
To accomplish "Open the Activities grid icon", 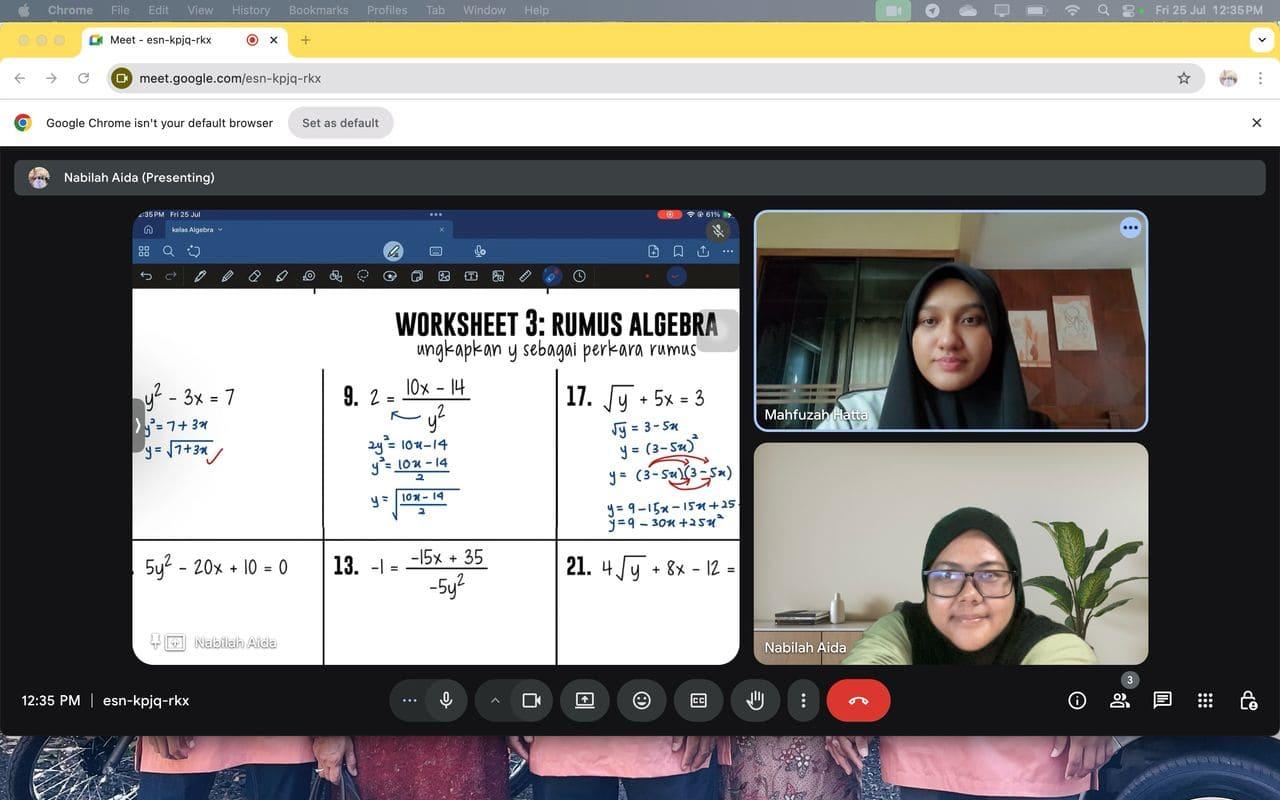I will tap(1205, 701).
